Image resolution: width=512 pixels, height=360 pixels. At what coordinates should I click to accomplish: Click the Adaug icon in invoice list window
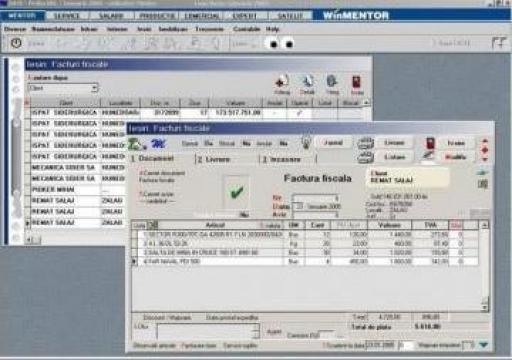click(282, 85)
